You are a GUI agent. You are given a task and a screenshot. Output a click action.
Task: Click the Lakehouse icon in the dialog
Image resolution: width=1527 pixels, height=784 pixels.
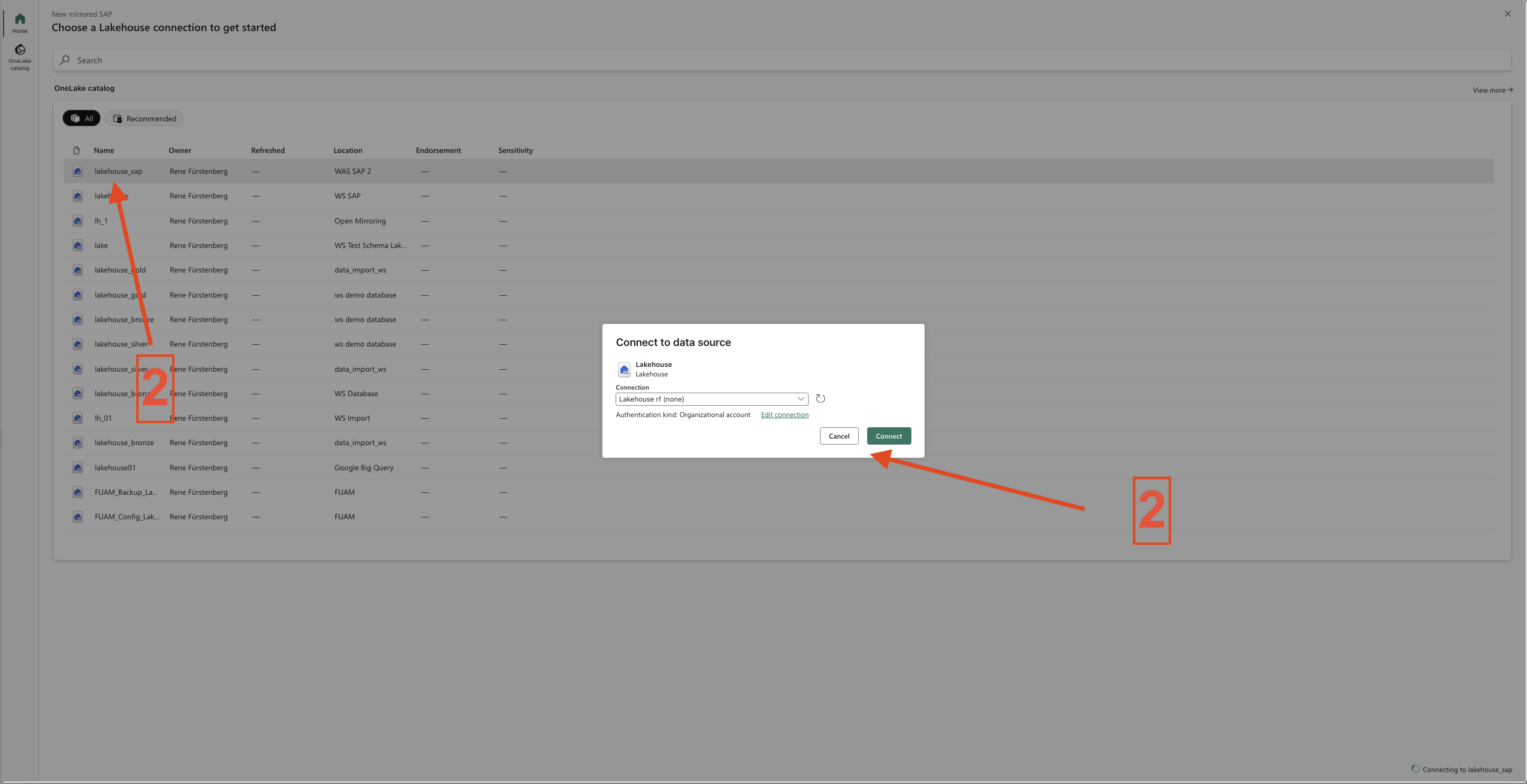(x=624, y=369)
